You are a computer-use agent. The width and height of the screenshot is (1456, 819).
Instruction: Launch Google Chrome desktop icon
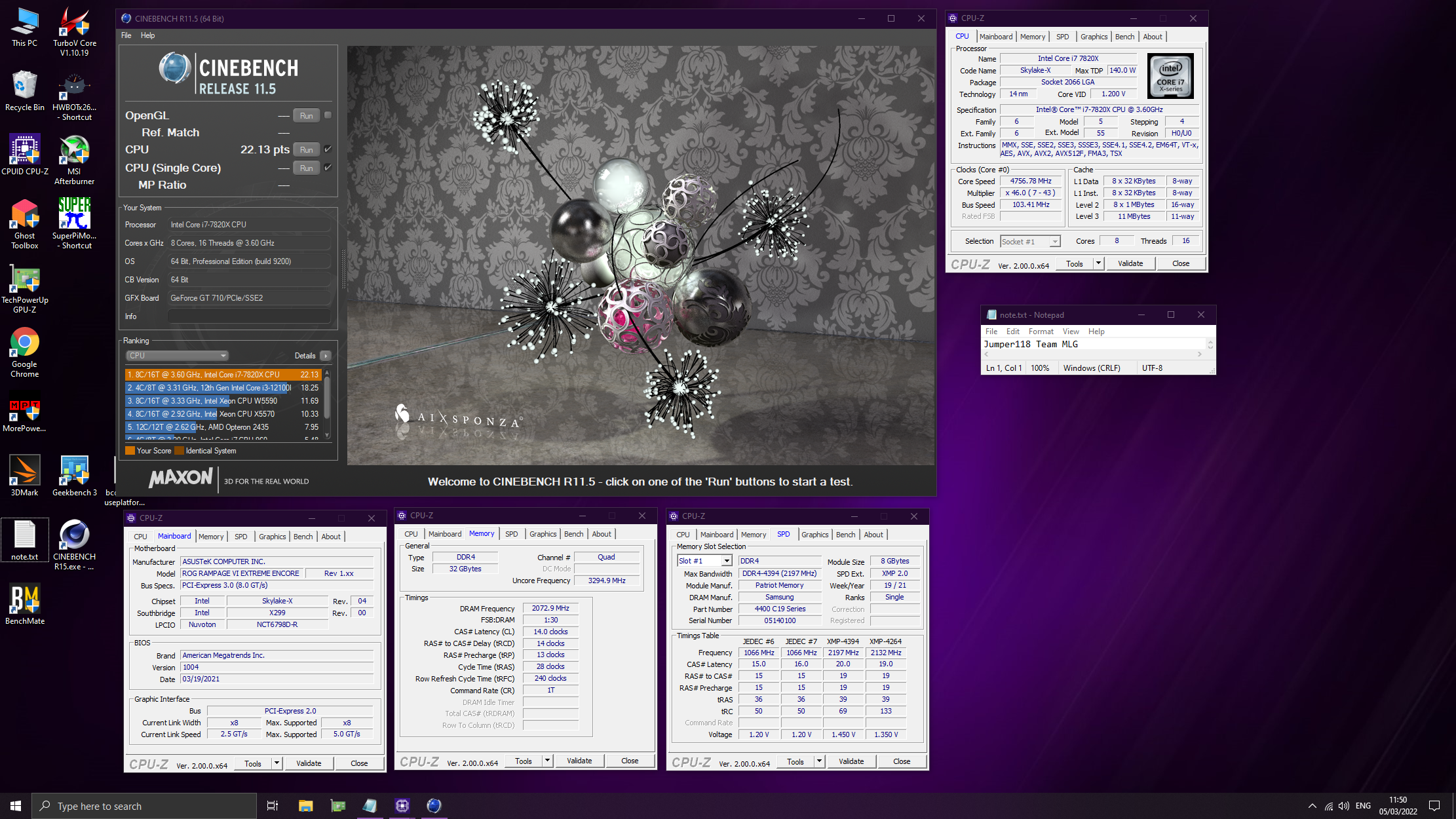click(x=25, y=353)
